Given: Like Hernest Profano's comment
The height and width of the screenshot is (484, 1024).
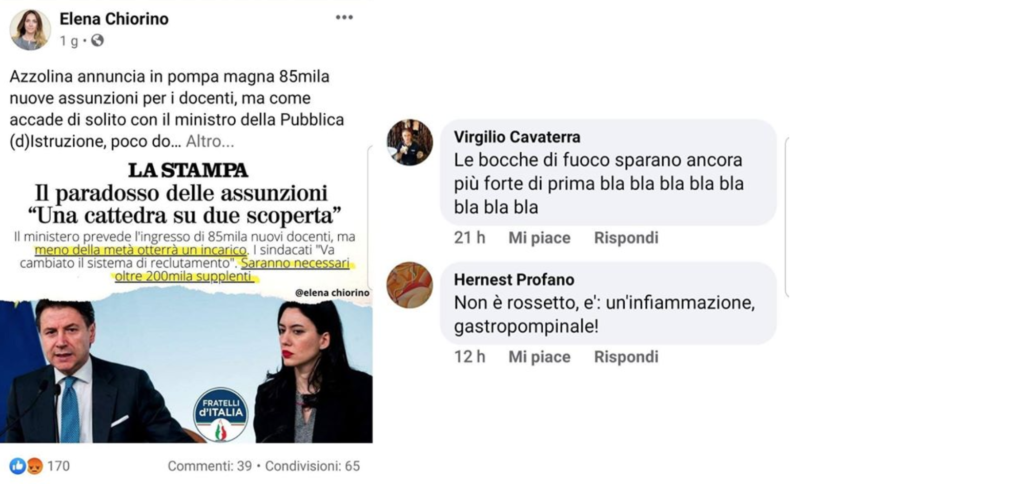Looking at the screenshot, I should (x=539, y=357).
